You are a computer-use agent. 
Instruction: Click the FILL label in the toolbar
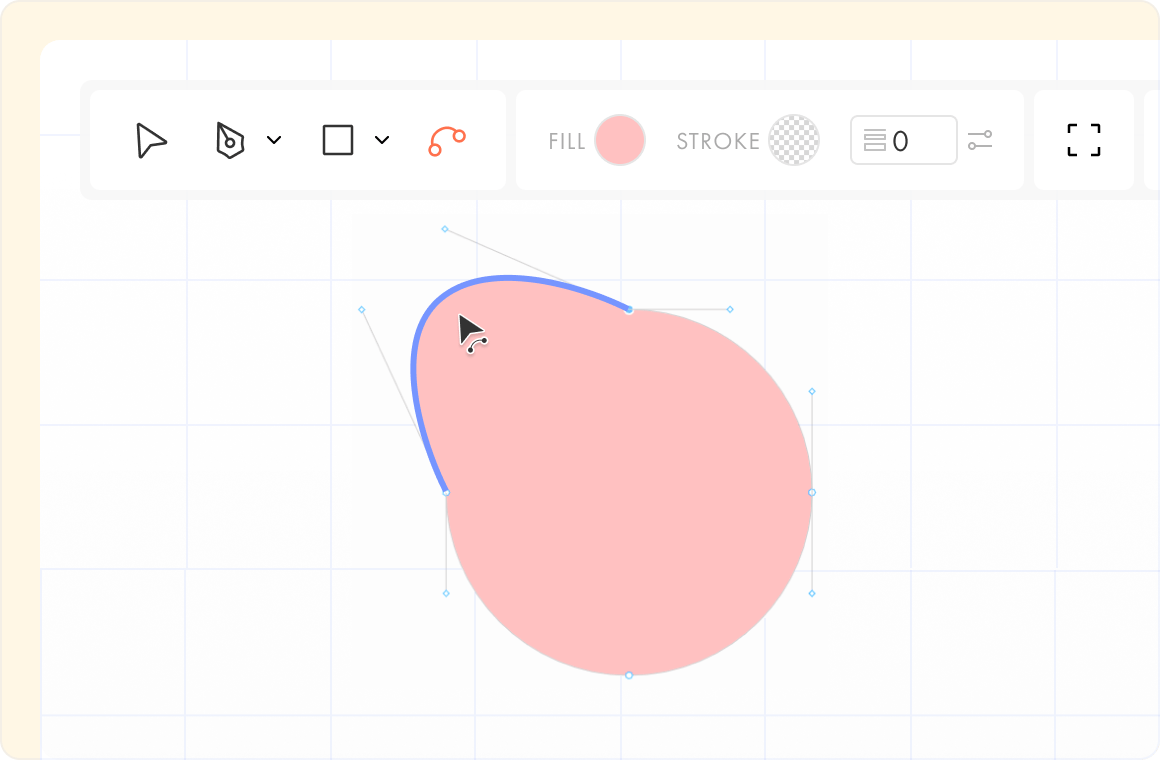566,140
